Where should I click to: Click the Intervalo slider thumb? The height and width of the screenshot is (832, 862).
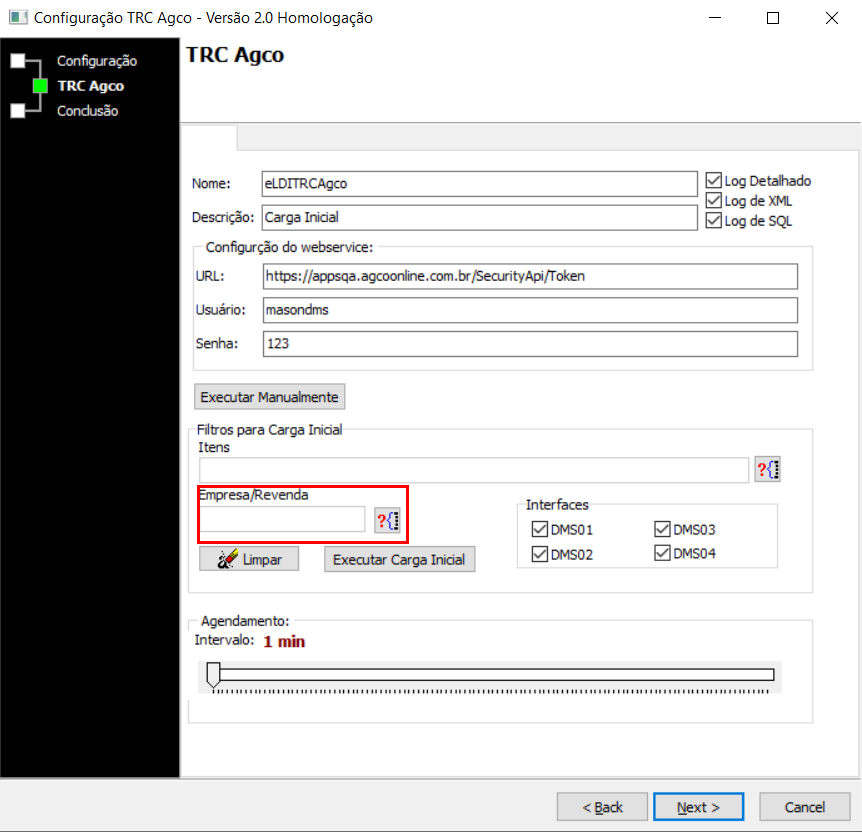(x=213, y=675)
